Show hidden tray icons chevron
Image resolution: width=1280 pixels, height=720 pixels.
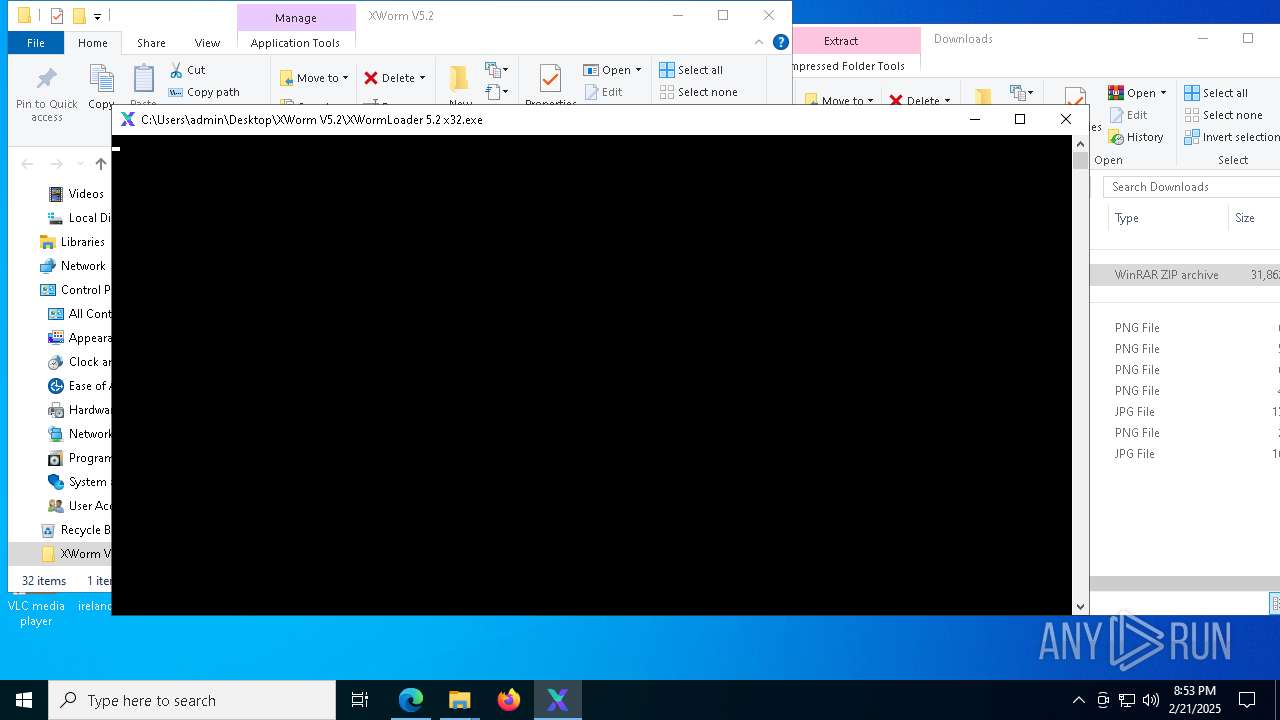(1078, 700)
